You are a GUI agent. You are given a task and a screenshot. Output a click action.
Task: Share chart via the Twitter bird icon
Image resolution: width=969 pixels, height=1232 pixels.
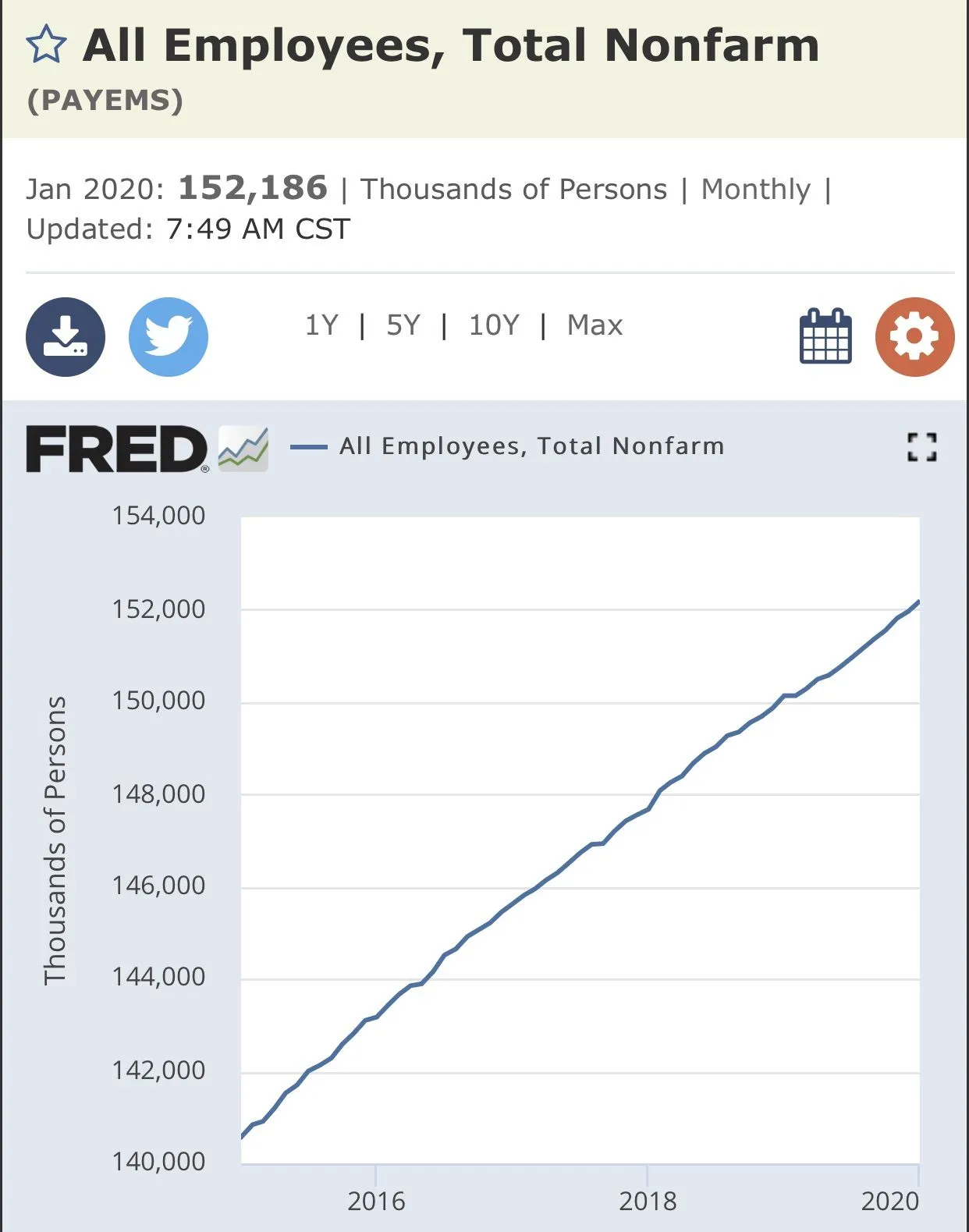pos(169,337)
